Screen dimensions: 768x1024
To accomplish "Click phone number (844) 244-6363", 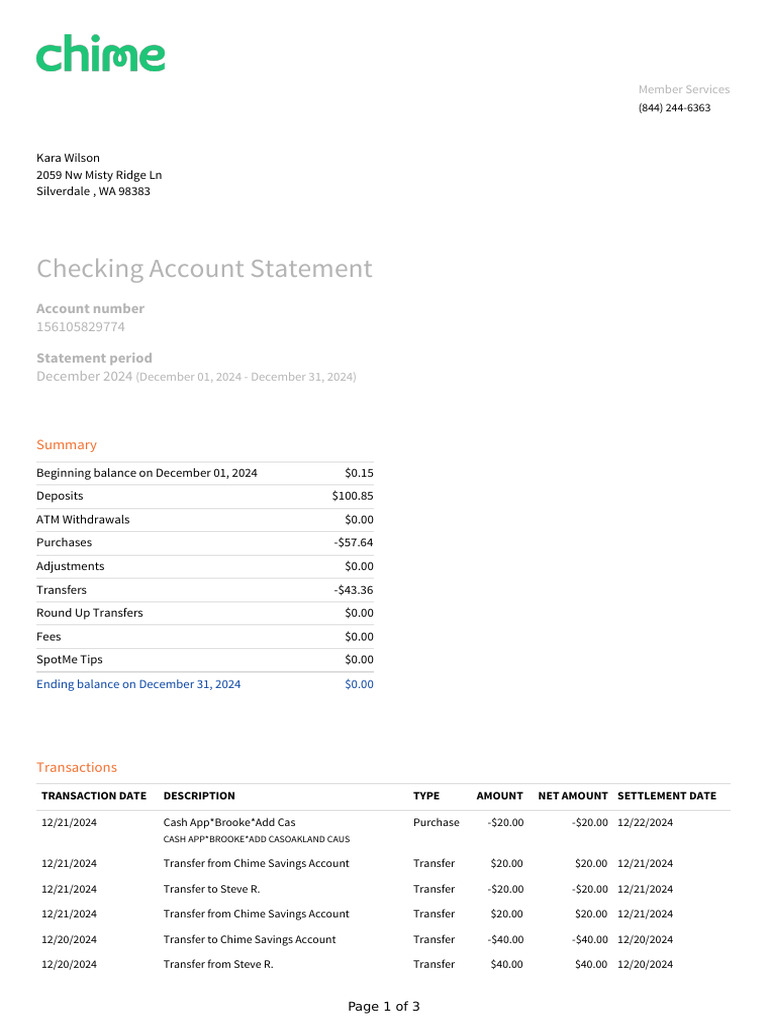I will pos(674,108).
